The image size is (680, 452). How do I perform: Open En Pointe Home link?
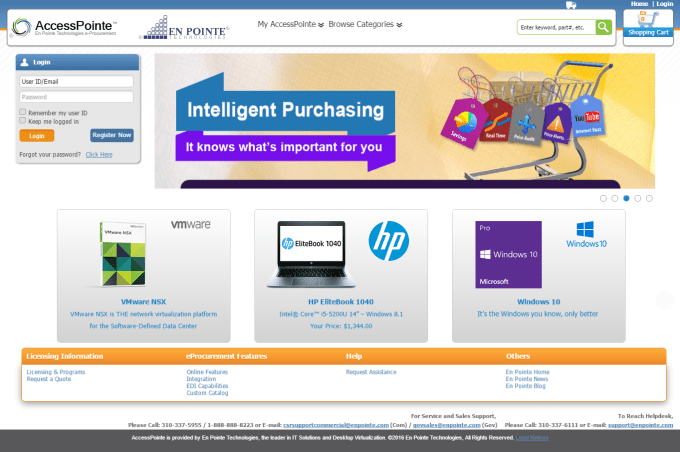527,372
